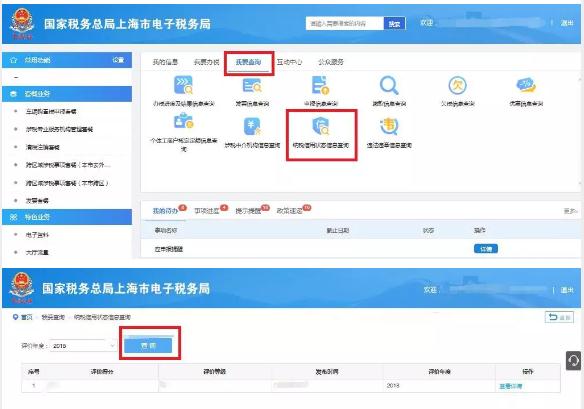Click the yen-symbol tax agency query icon
Image resolution: width=584 pixels, height=409 pixels.
[x=252, y=126]
